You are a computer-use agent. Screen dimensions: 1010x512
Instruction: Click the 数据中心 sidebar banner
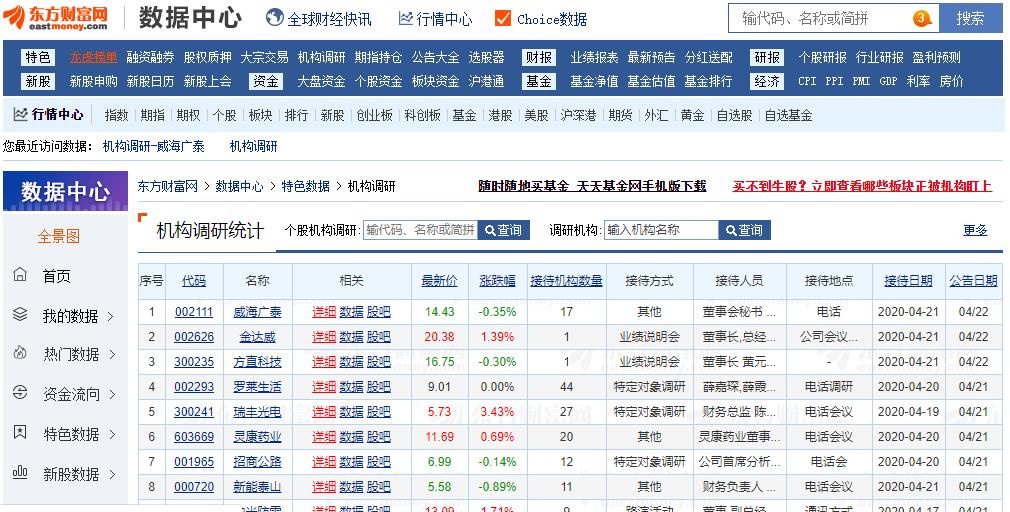pyautogui.click(x=65, y=191)
